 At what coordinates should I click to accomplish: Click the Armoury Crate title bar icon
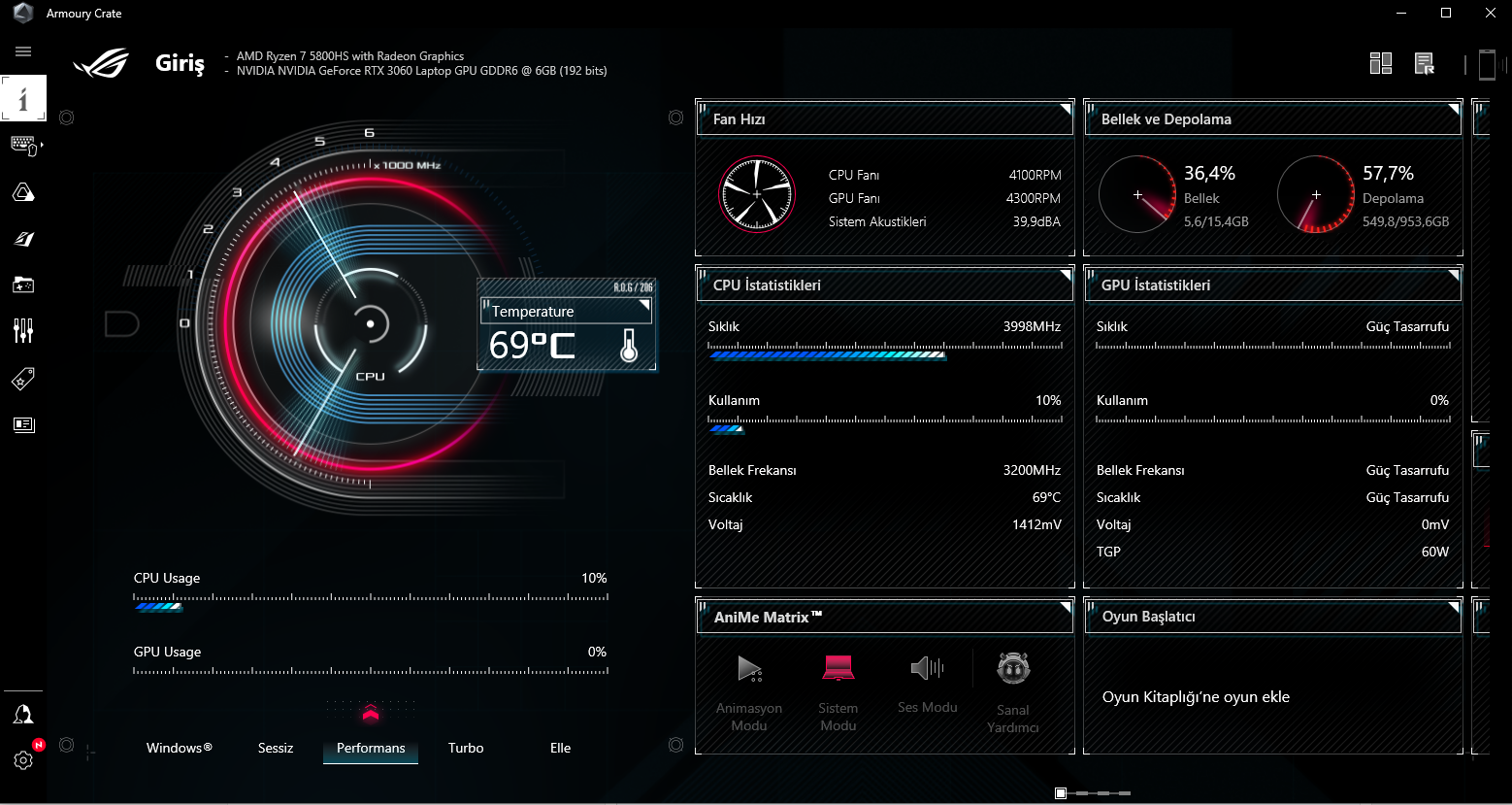[x=22, y=13]
